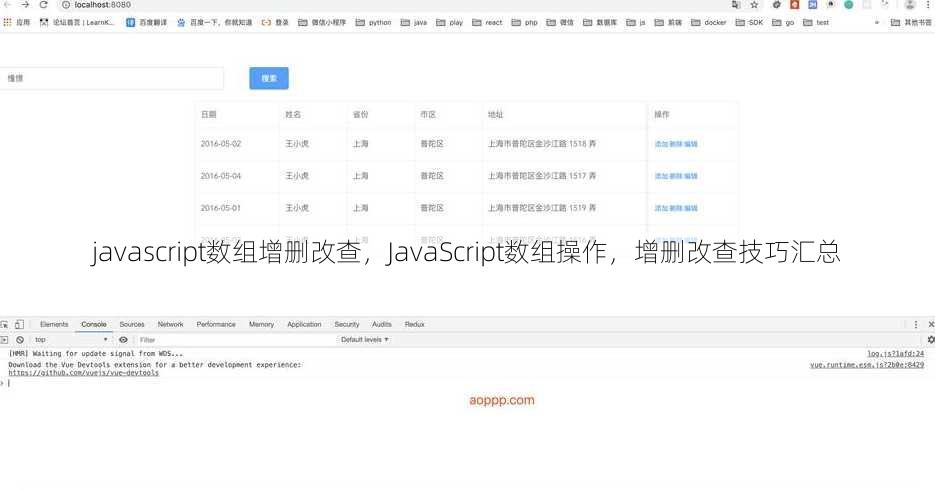Switch to the Audits tab
The width and height of the screenshot is (935, 490).
[382, 324]
